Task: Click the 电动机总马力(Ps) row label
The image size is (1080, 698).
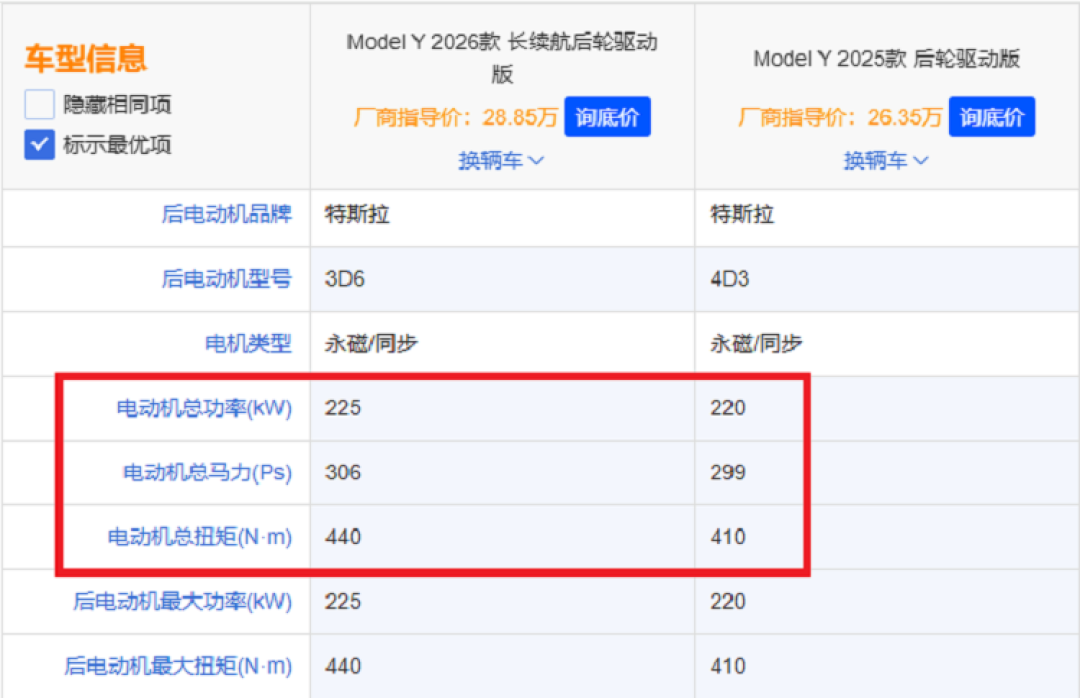Action: point(207,472)
